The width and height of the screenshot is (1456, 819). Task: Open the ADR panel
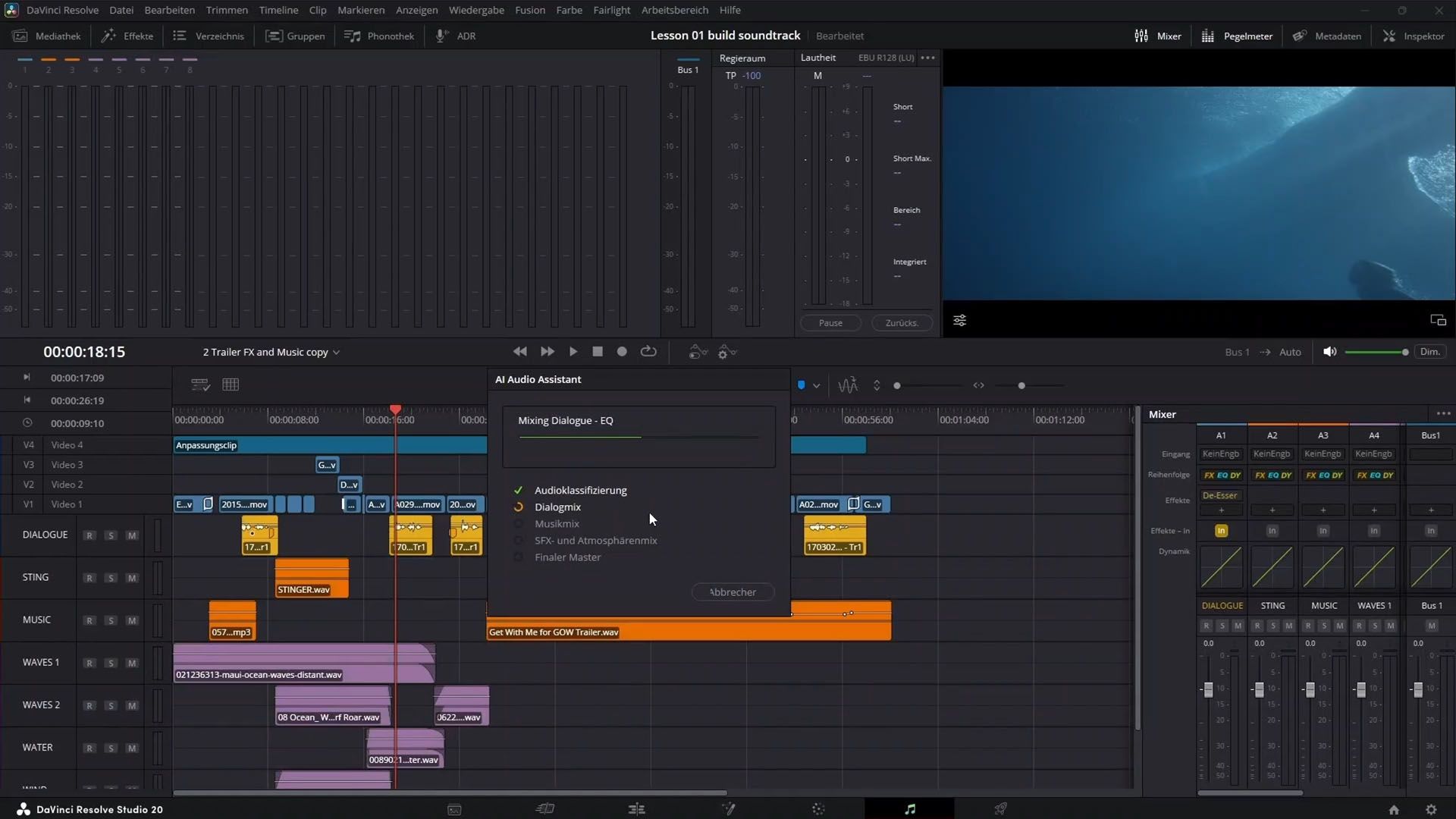click(457, 36)
